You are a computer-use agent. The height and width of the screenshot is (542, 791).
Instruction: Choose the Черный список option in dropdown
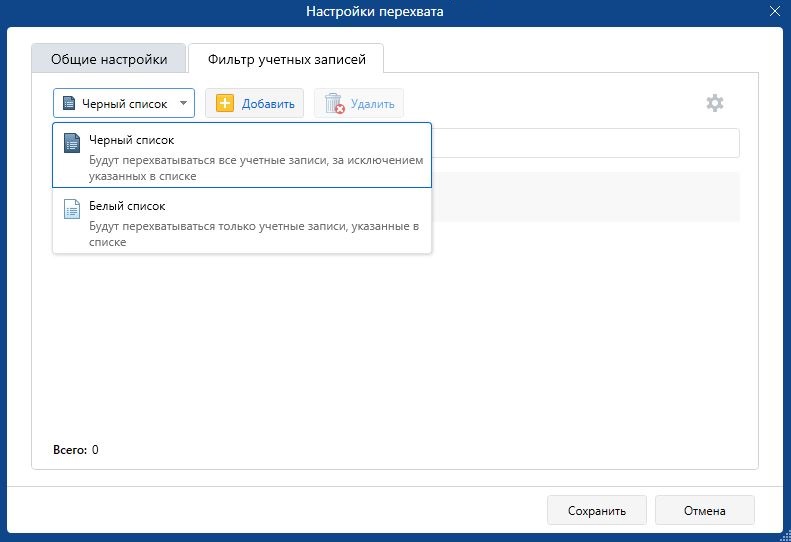coord(242,155)
